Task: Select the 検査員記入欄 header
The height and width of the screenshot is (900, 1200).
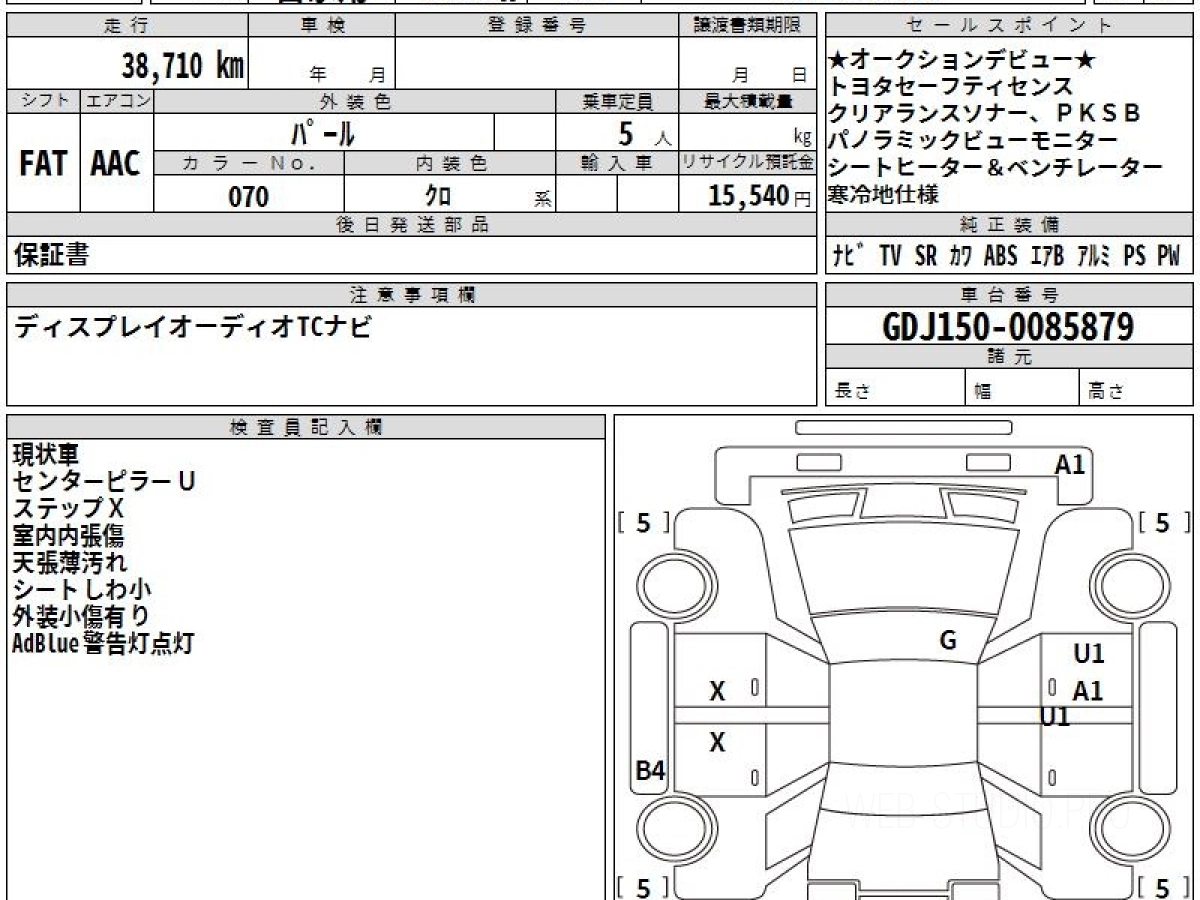Action: (x=306, y=427)
